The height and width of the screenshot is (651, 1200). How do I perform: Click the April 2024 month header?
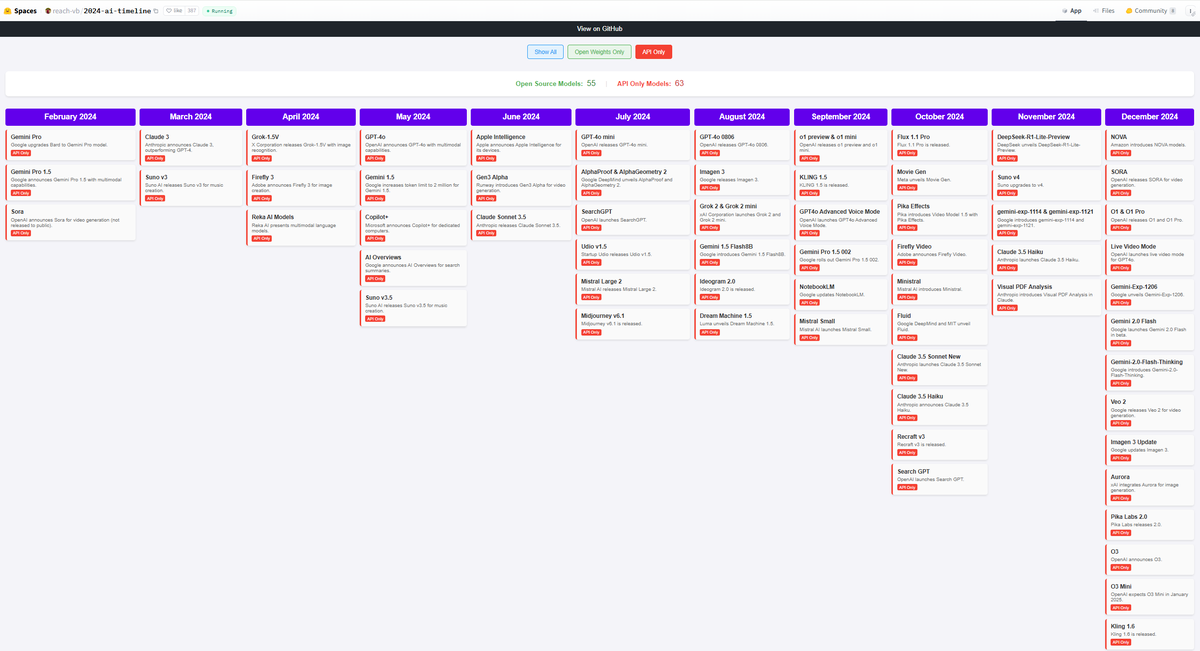point(301,117)
